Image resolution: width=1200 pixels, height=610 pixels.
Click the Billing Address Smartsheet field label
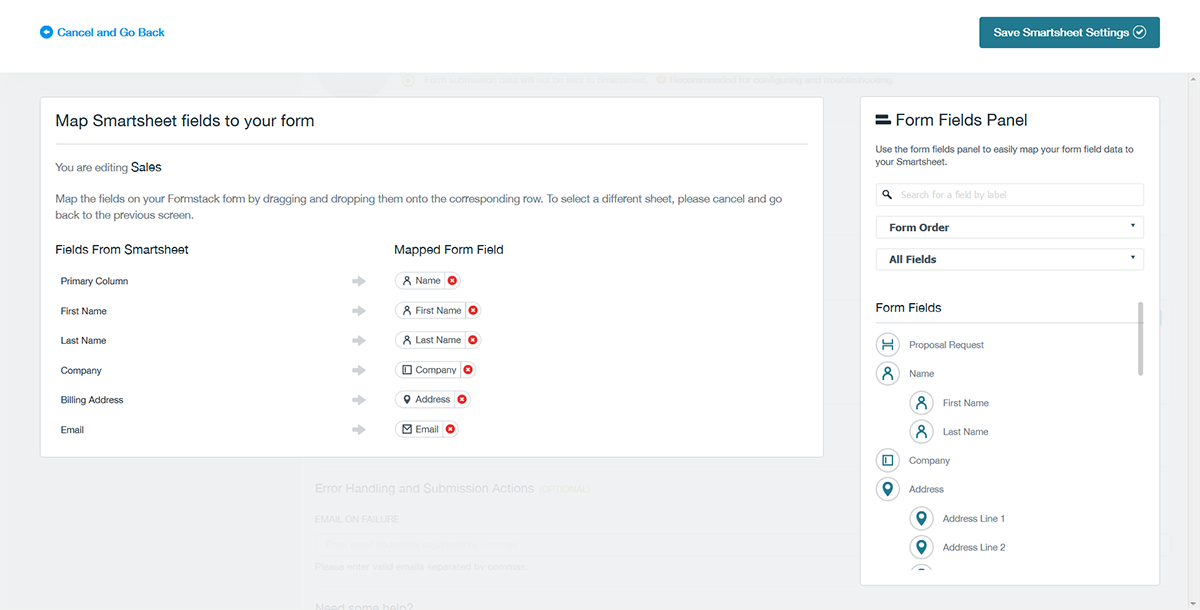point(92,400)
